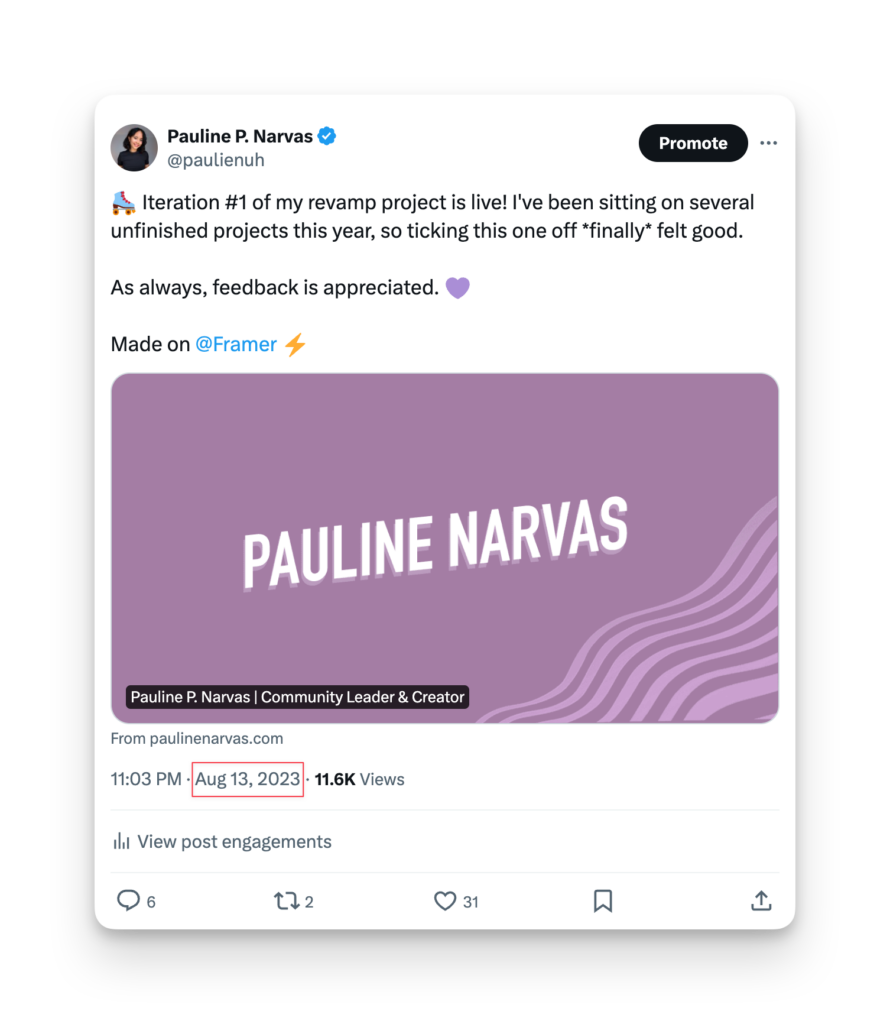Open the Pauline Narvas link preview card
This screenshot has height=1024, width=890.
tap(445, 548)
